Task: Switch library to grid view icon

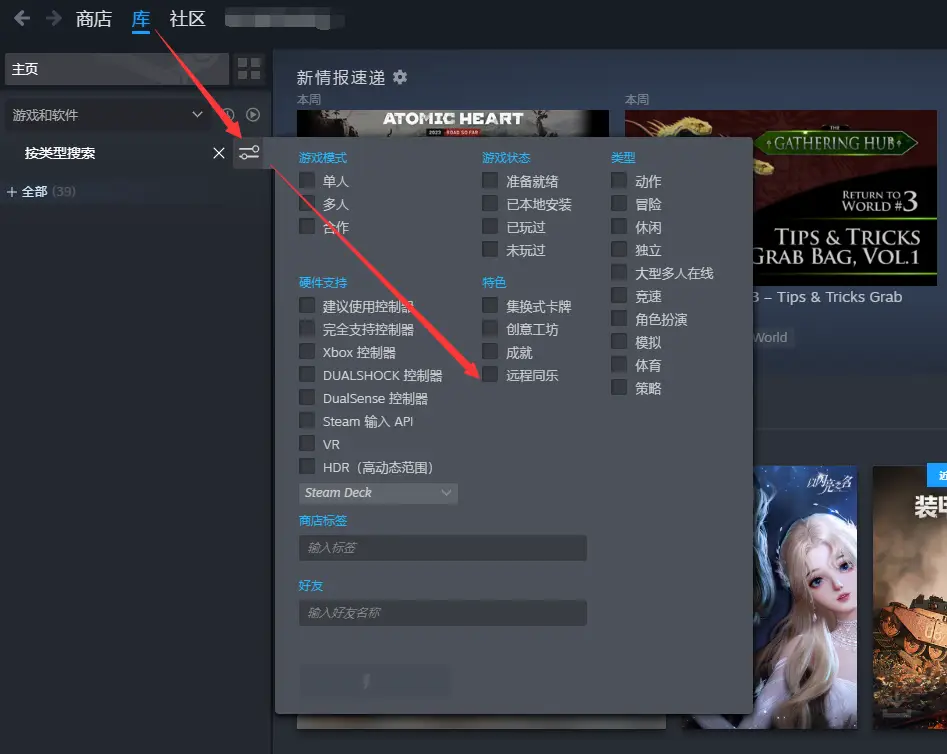Action: click(x=249, y=69)
